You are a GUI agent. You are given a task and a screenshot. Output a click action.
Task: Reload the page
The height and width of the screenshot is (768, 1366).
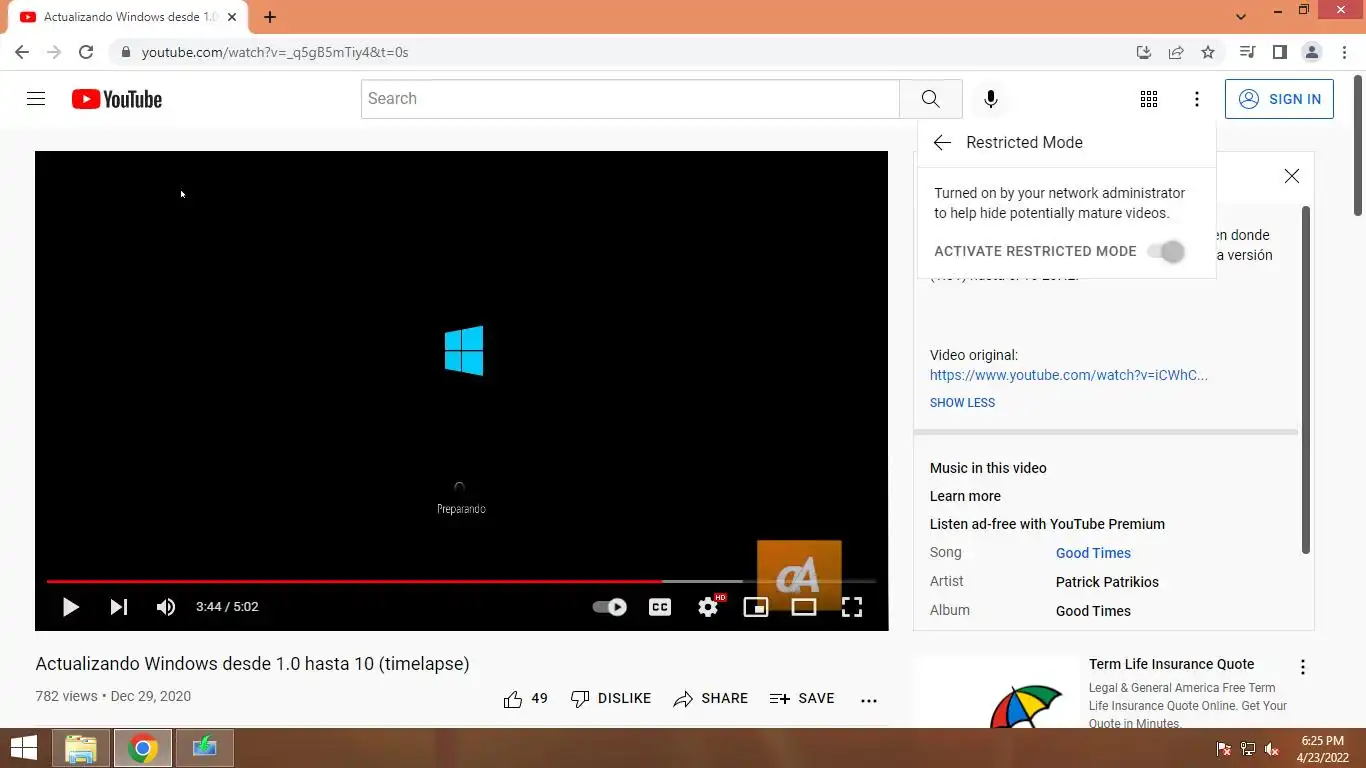86,52
